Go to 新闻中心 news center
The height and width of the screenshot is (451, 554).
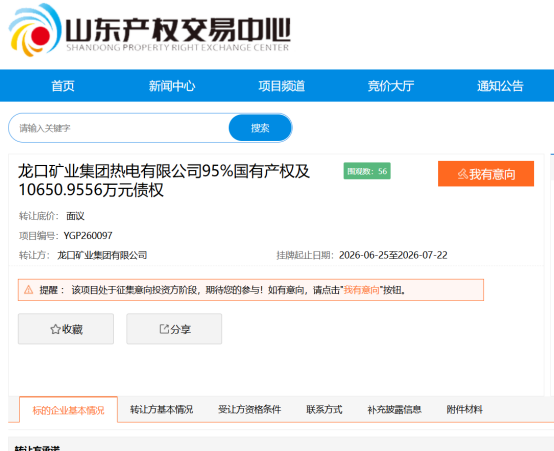click(x=172, y=86)
